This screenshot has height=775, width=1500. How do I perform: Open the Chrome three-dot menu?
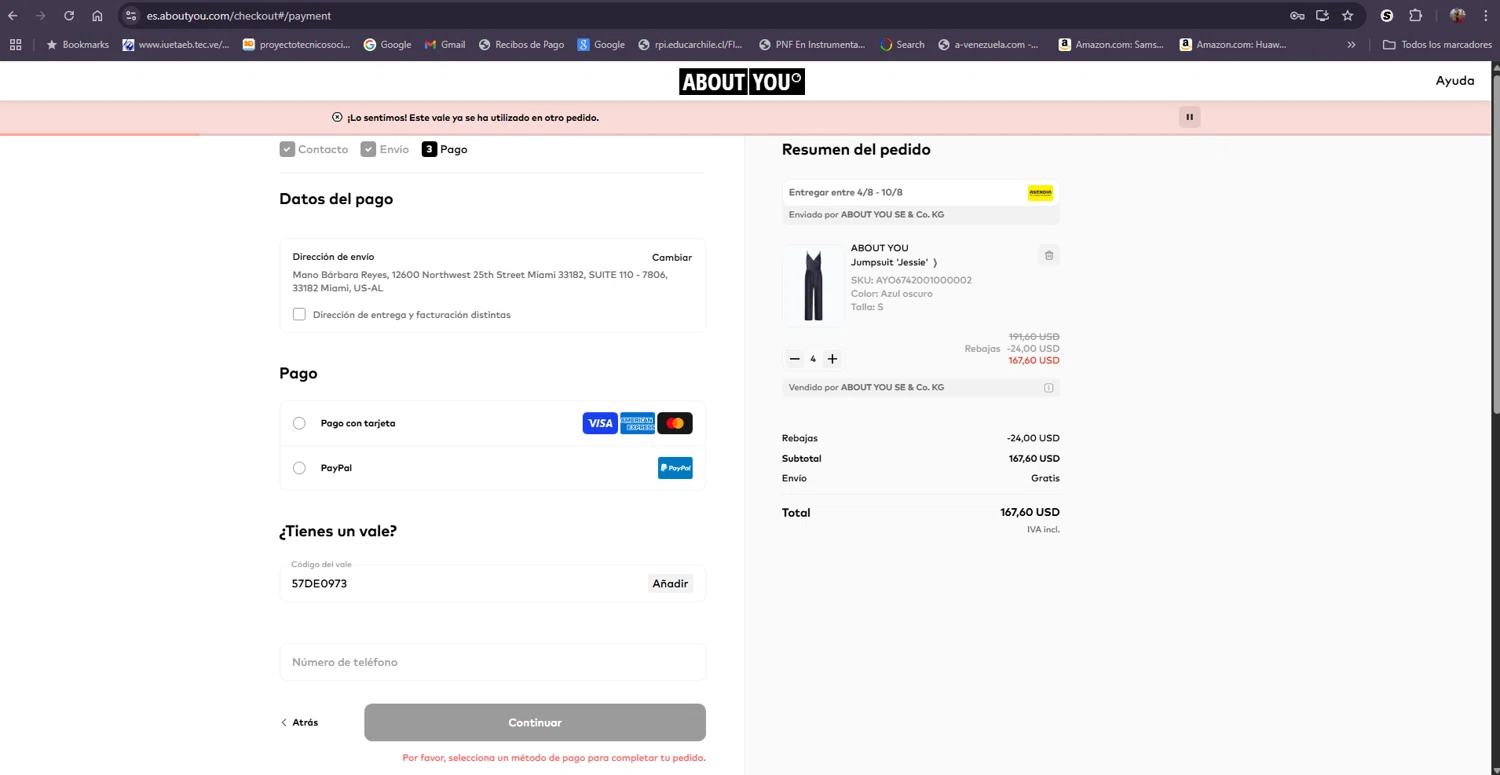[1485, 16]
